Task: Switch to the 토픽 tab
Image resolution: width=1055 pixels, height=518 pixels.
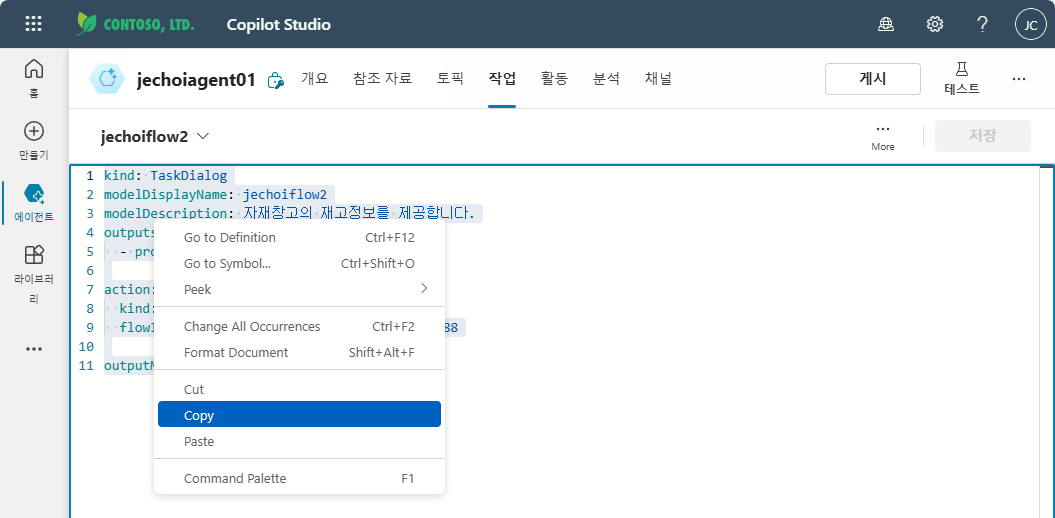Action: 450,79
